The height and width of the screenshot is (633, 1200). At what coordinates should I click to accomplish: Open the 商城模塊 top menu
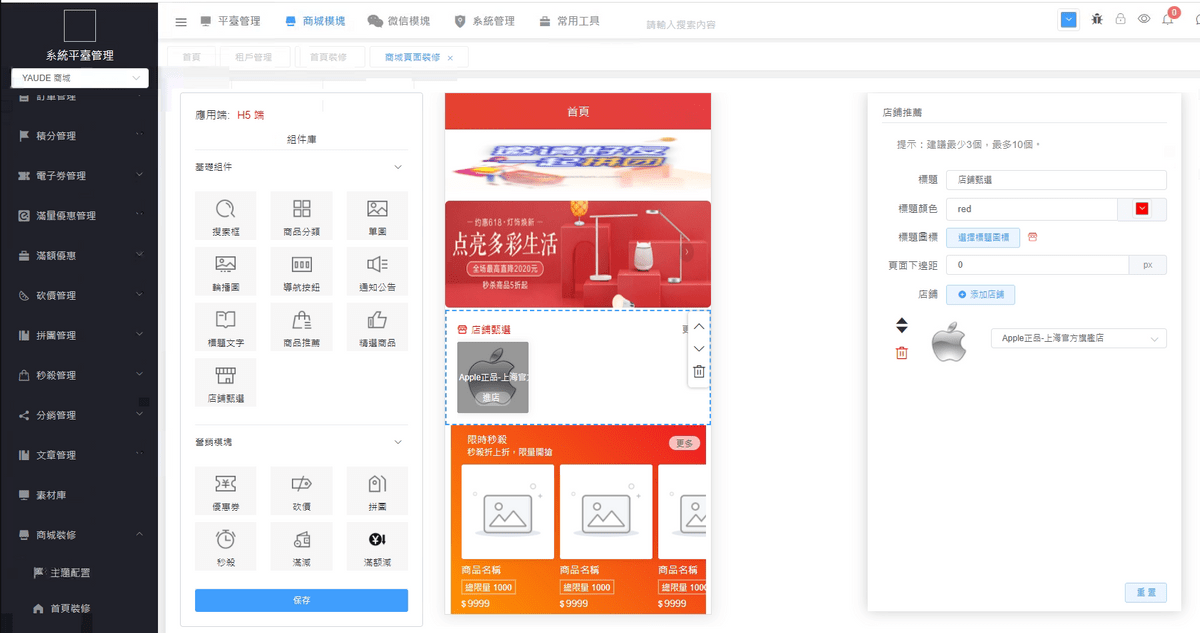[x=314, y=21]
